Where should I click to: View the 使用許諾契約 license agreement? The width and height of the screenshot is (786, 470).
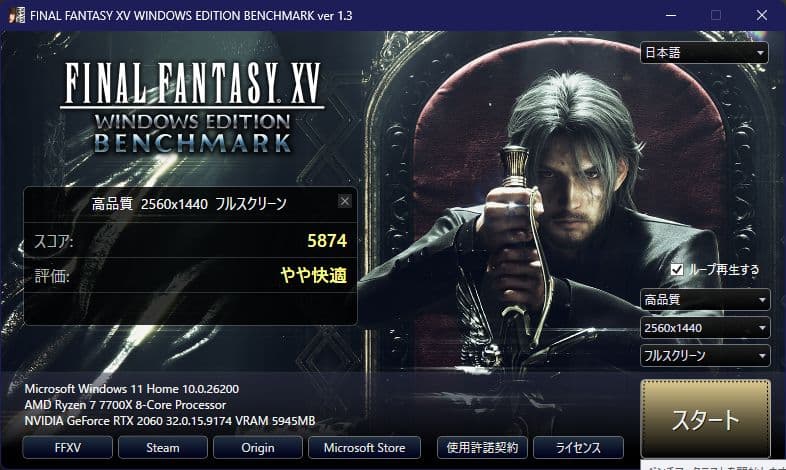coord(482,447)
